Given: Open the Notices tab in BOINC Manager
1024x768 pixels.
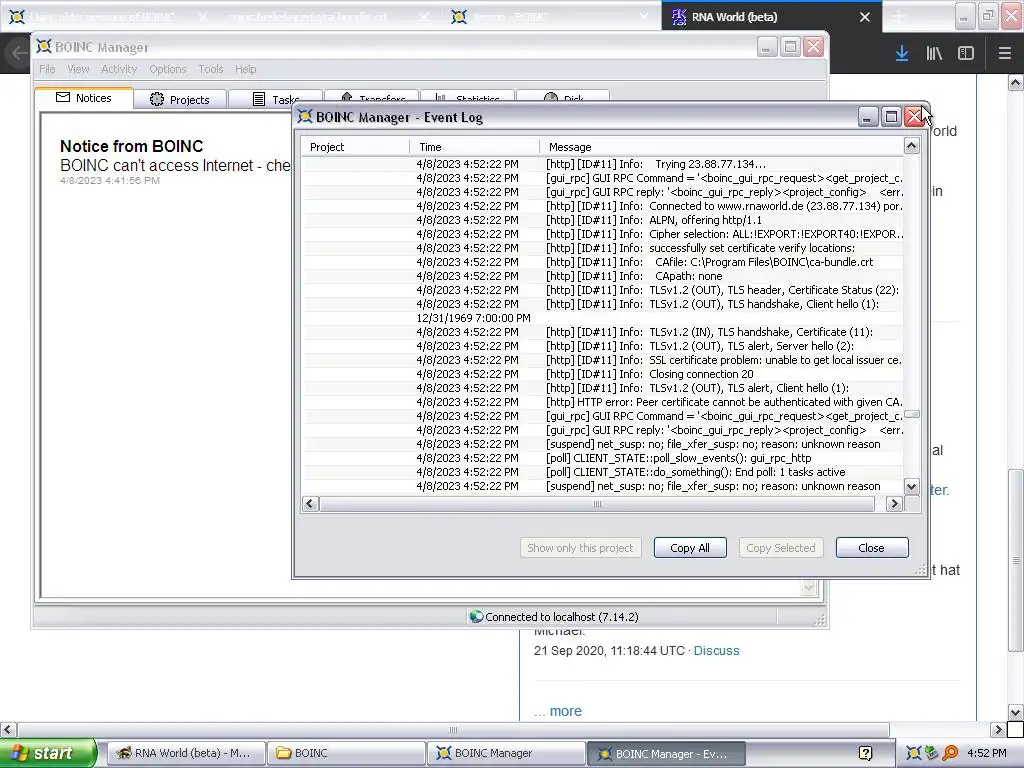Looking at the screenshot, I should [84, 98].
